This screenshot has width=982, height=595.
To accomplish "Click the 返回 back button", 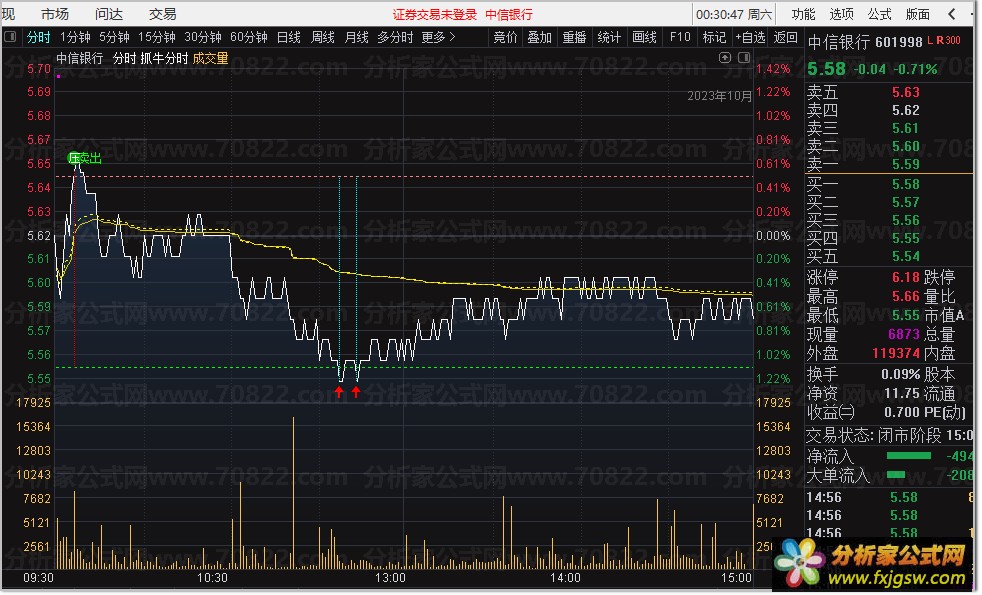I will pyautogui.click(x=785, y=37).
